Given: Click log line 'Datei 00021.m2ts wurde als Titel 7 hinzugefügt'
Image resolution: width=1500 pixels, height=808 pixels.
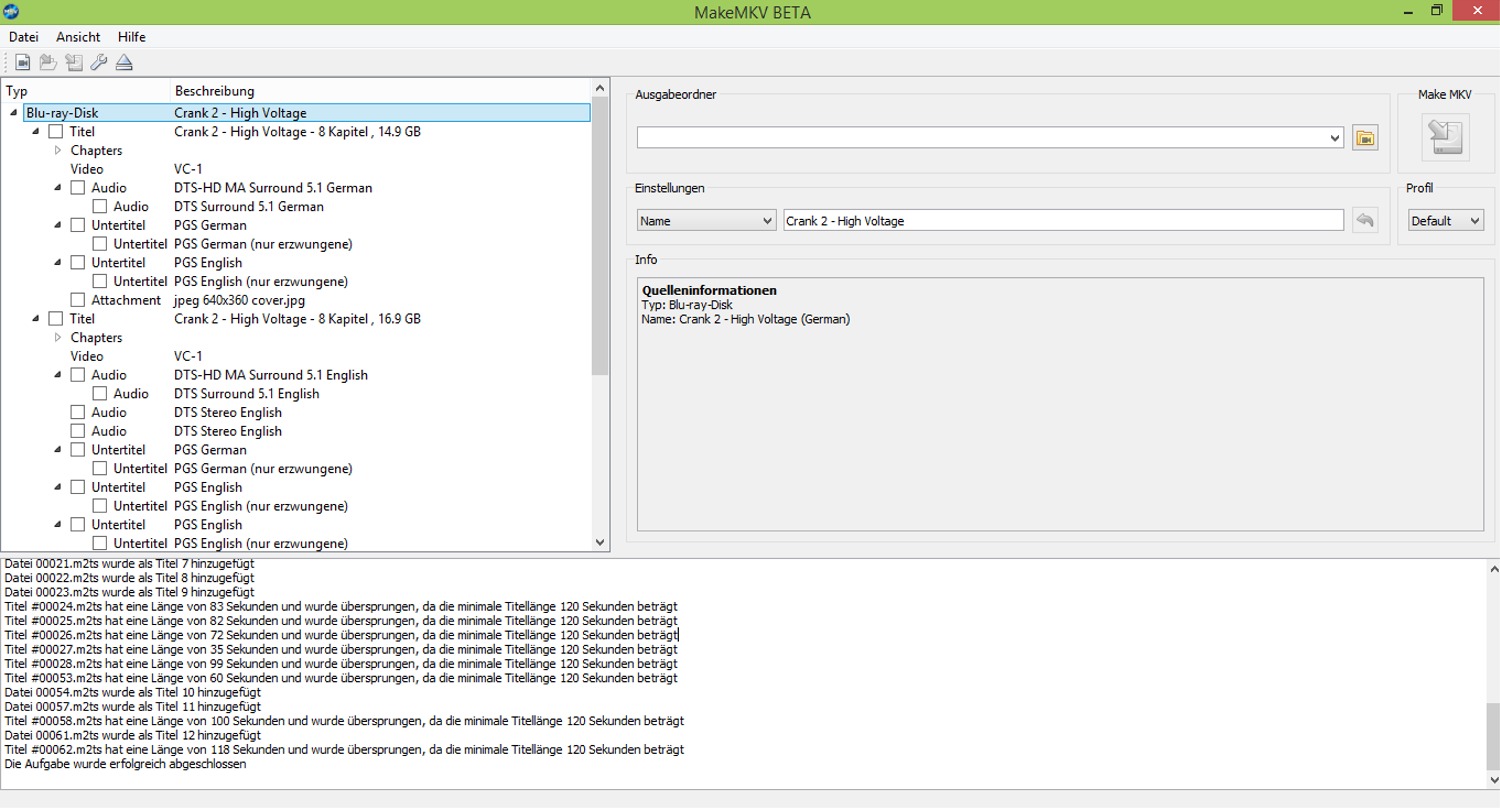Looking at the screenshot, I should coord(129,563).
